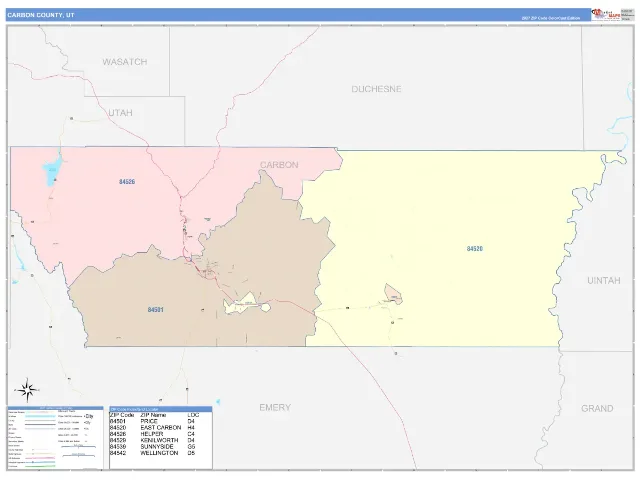Click the GRAND county label
Image resolution: width=640 pixels, height=480 pixels.
(597, 409)
